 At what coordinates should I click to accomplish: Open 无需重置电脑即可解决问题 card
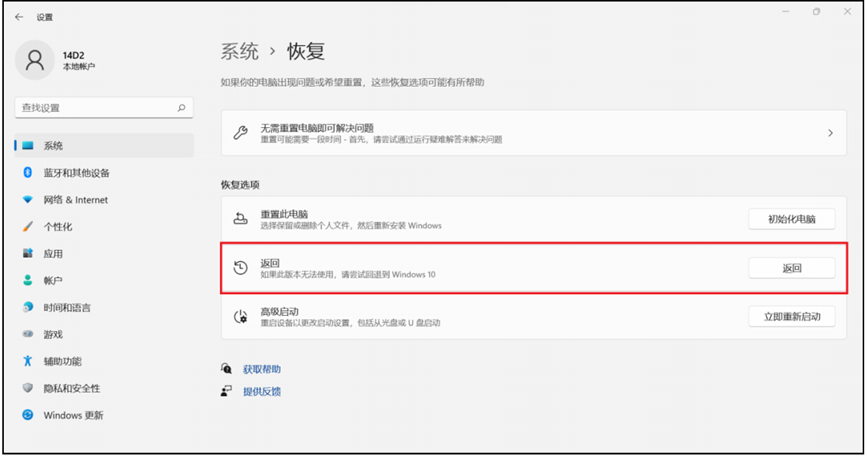pyautogui.click(x=533, y=133)
